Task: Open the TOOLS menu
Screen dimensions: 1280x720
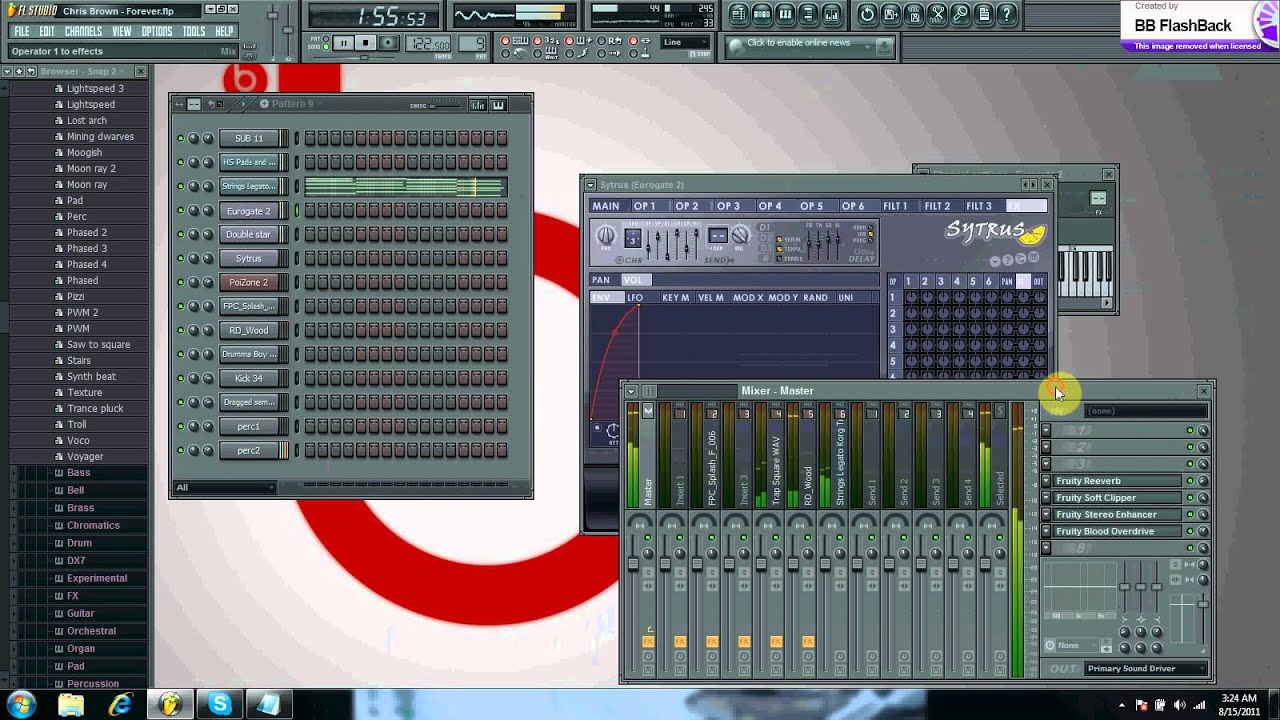Action: 194,31
